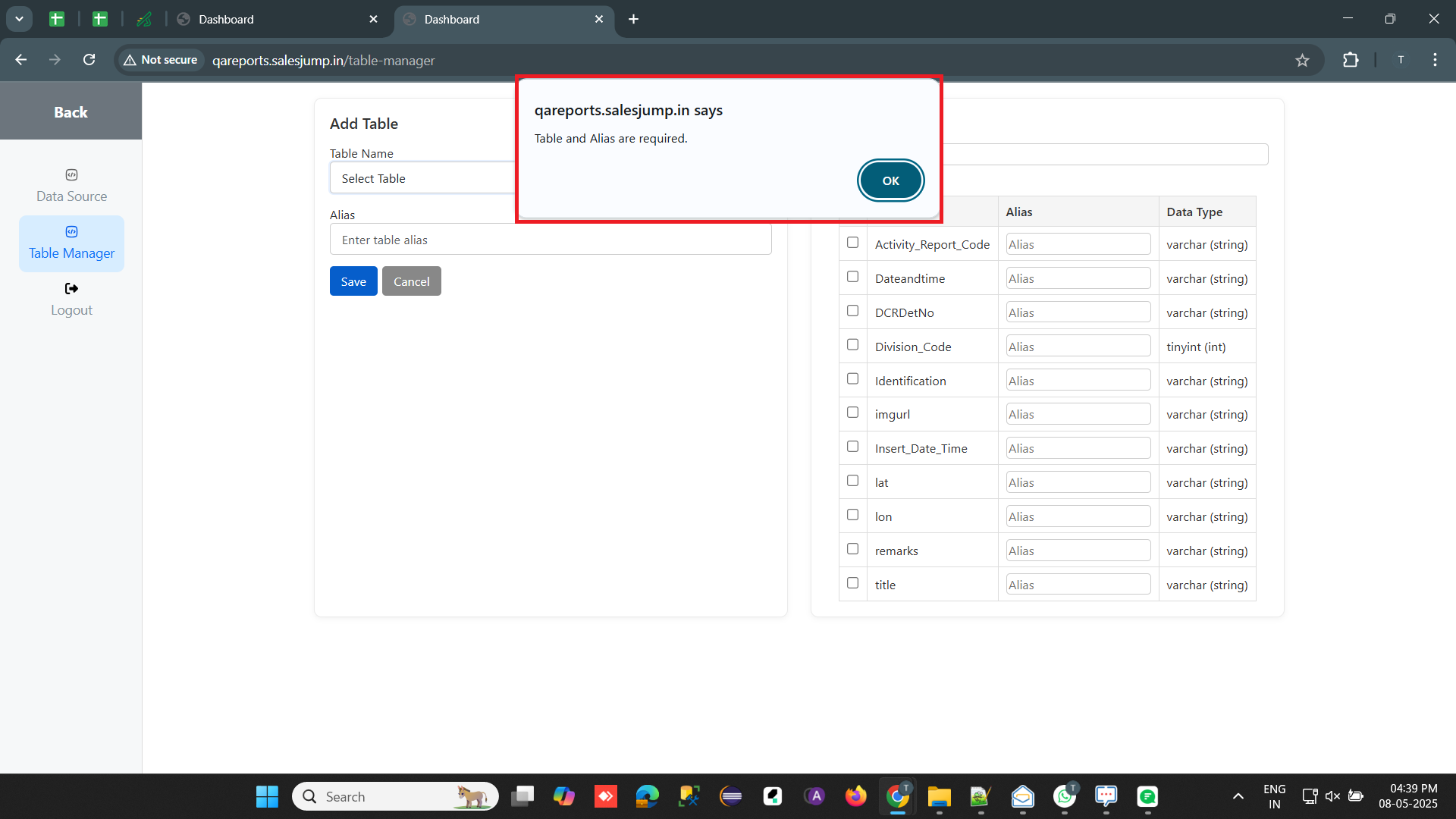Tick the Division_Code column checkbox
Image resolution: width=1456 pixels, height=819 pixels.
pos(852,345)
